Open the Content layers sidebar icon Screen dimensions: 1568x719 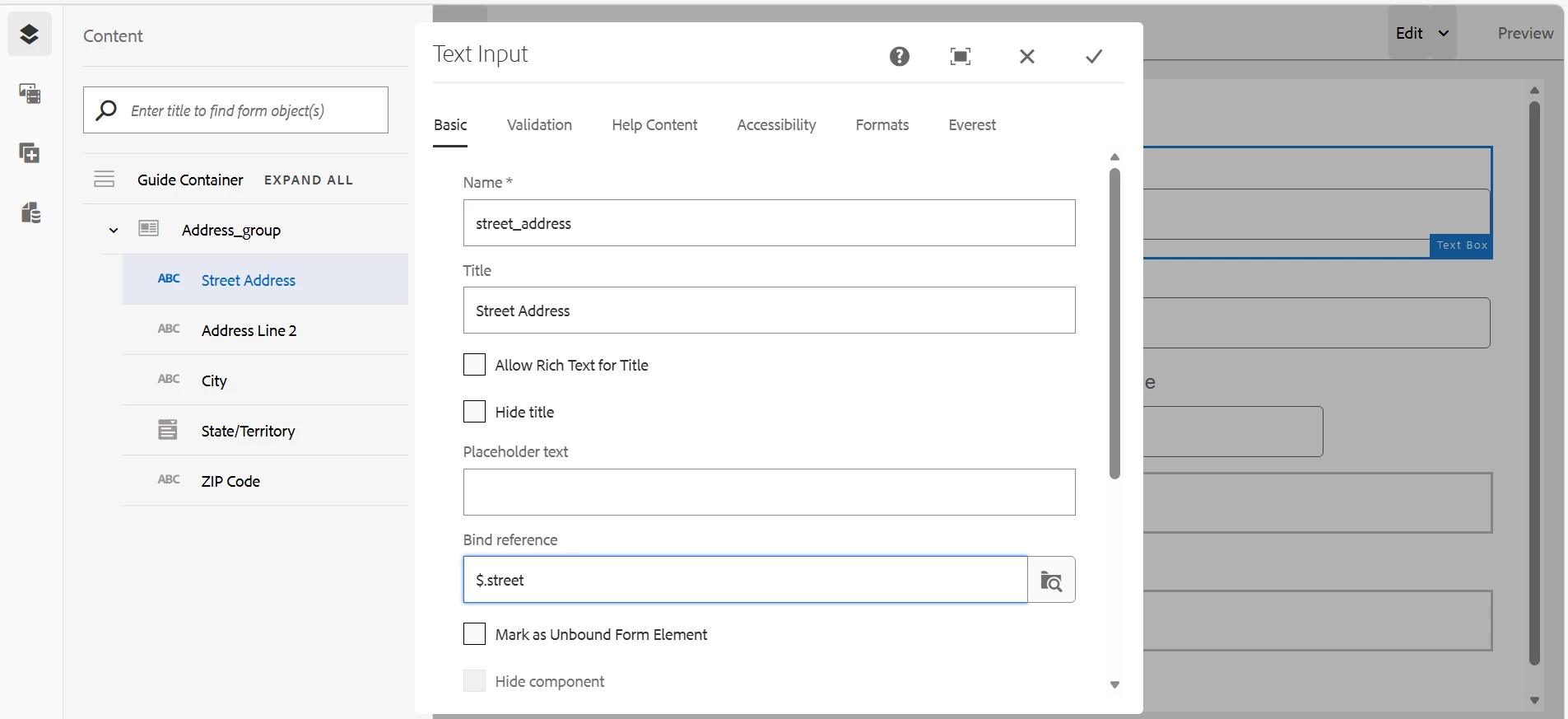(30, 34)
